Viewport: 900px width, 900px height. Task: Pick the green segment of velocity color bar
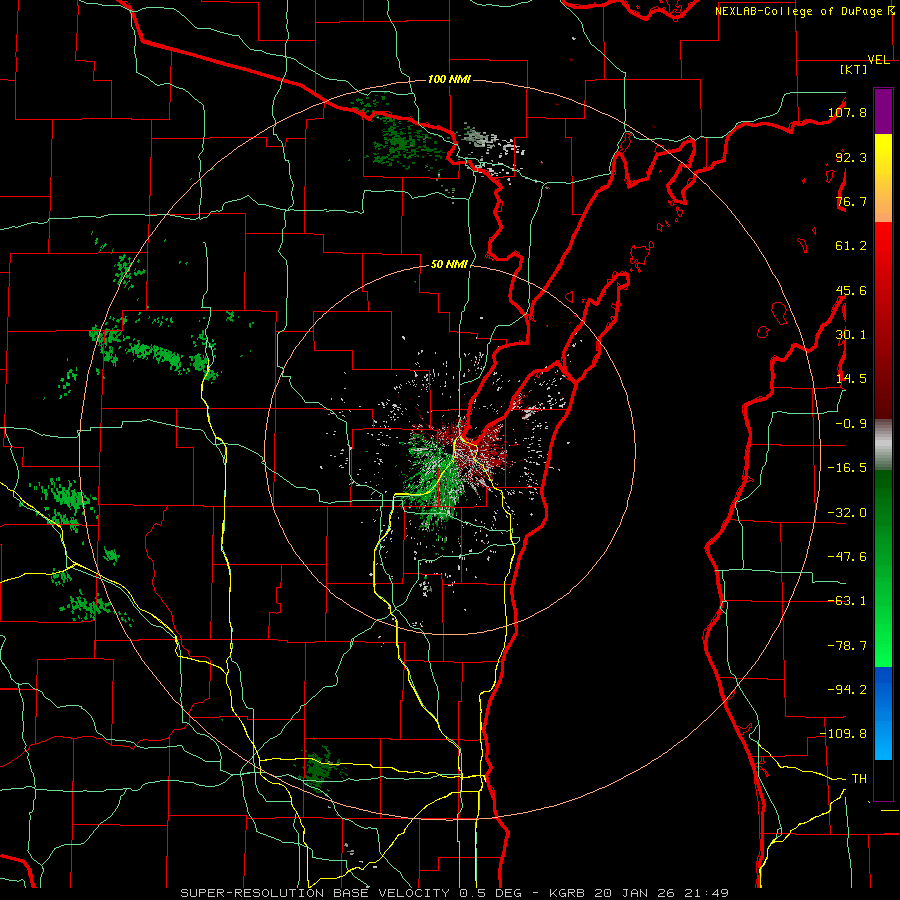[883, 568]
